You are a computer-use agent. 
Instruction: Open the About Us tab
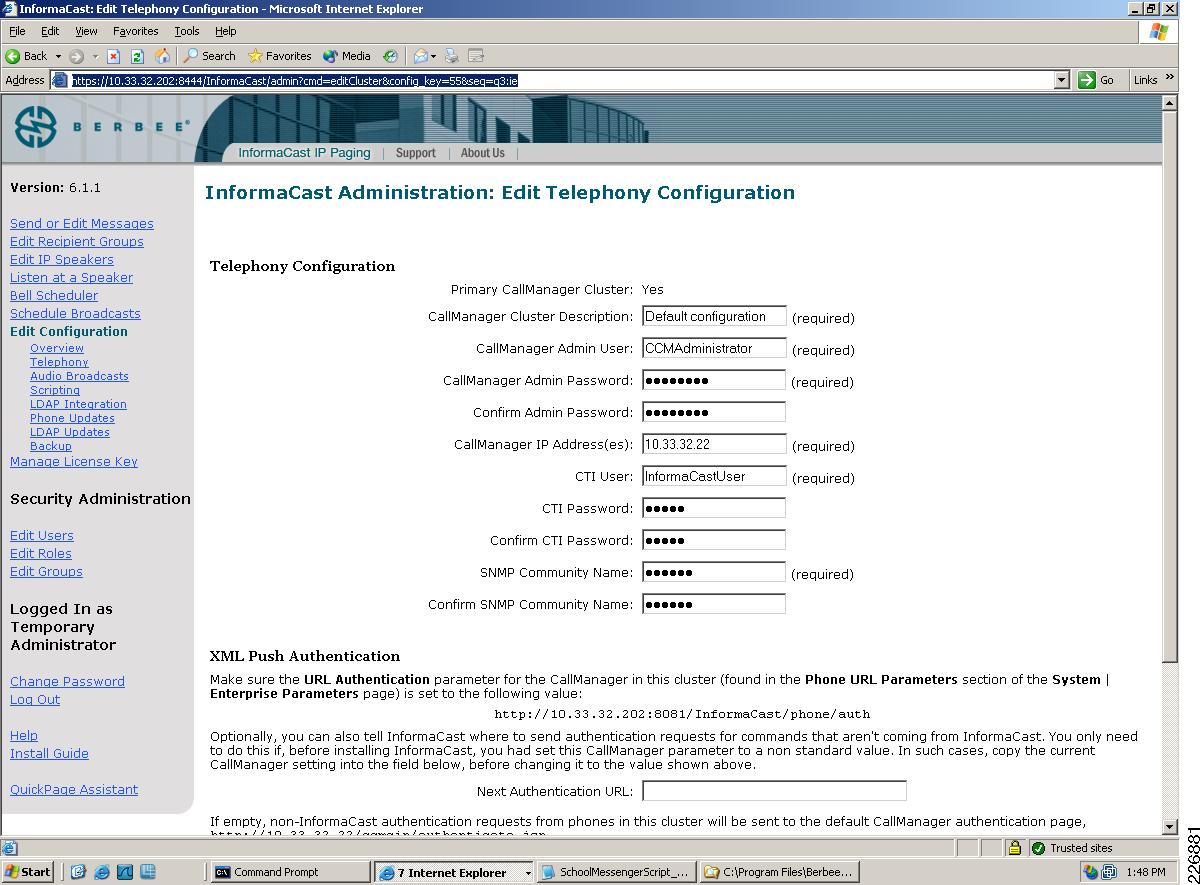coord(482,153)
